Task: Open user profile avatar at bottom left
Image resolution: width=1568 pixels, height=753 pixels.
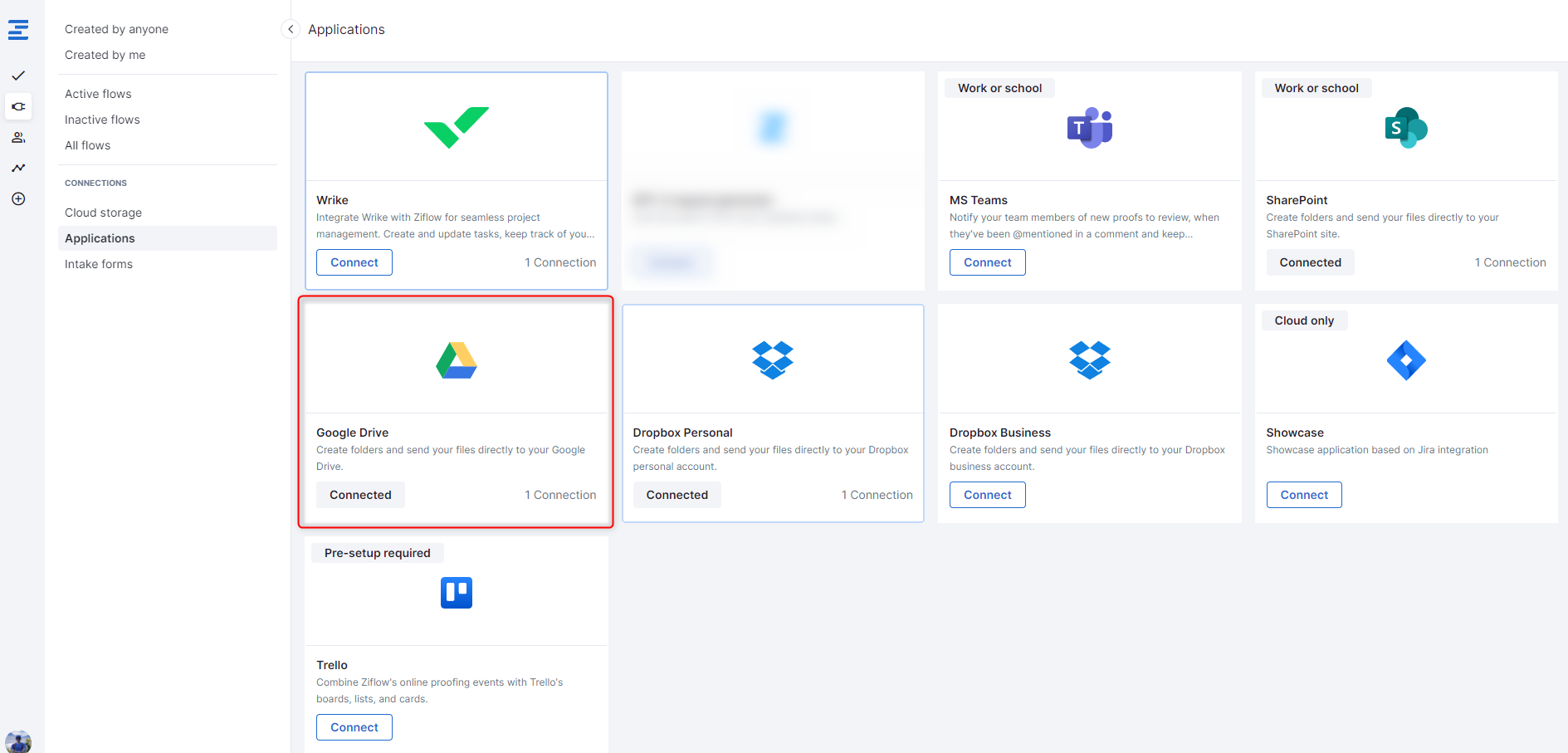Action: (x=18, y=741)
